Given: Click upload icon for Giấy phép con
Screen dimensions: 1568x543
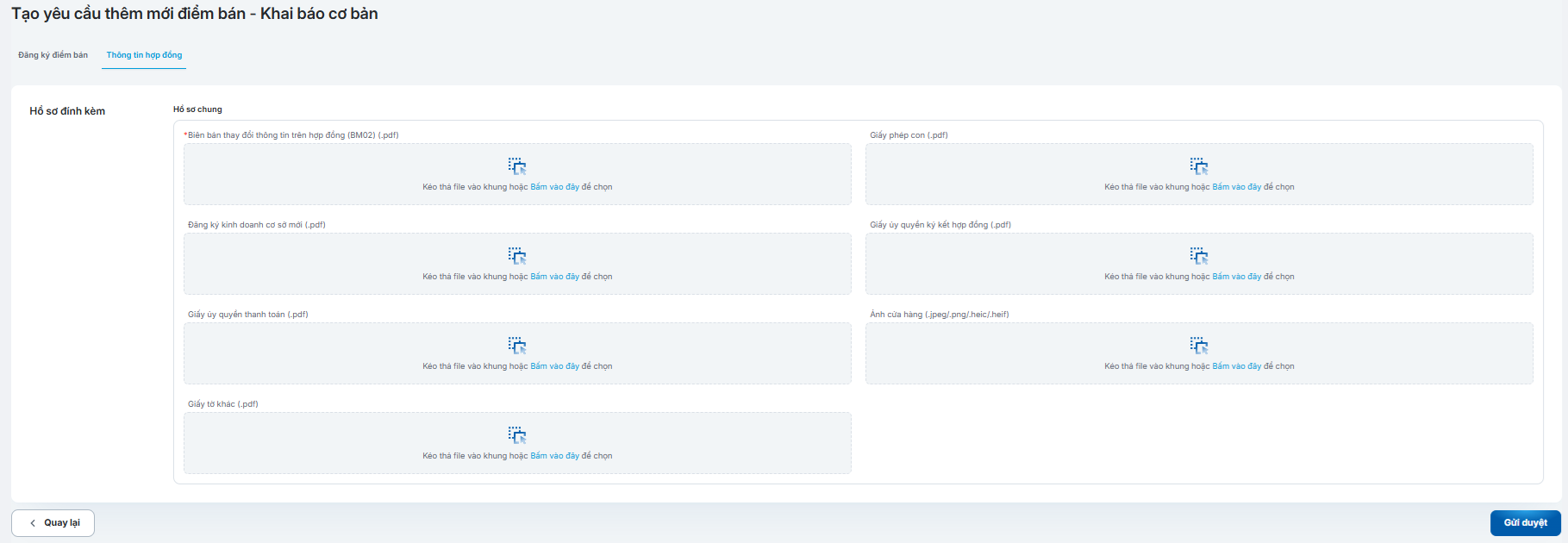Looking at the screenshot, I should (x=1199, y=166).
